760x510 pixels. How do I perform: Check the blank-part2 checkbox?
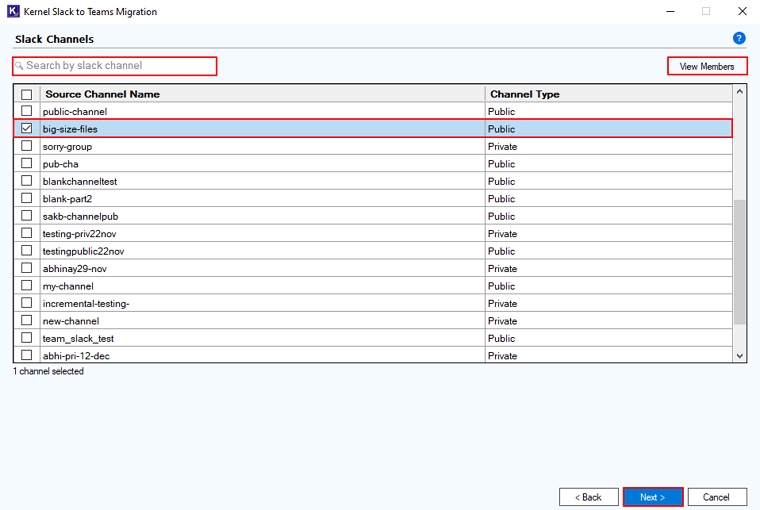coord(27,198)
